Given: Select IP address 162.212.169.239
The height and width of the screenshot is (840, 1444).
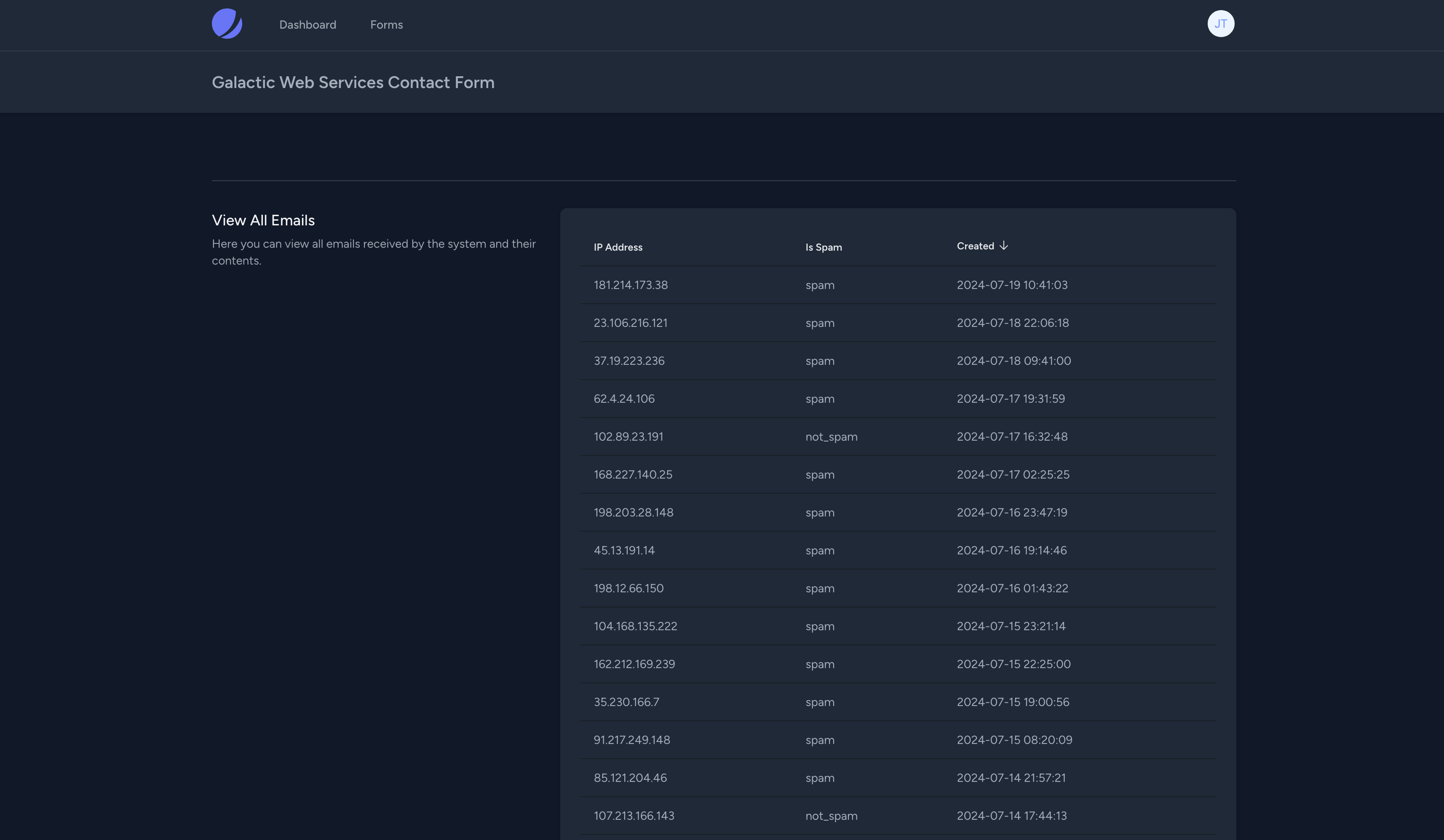Looking at the screenshot, I should coord(634,663).
